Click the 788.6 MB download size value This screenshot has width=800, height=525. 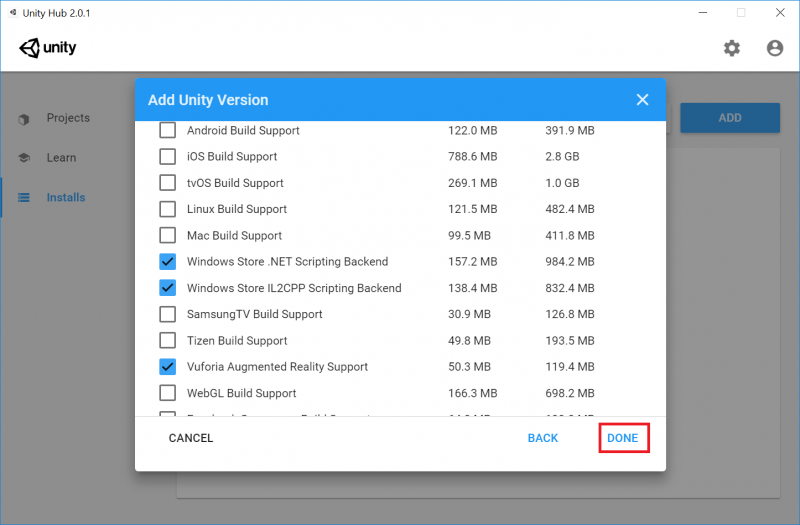472,156
